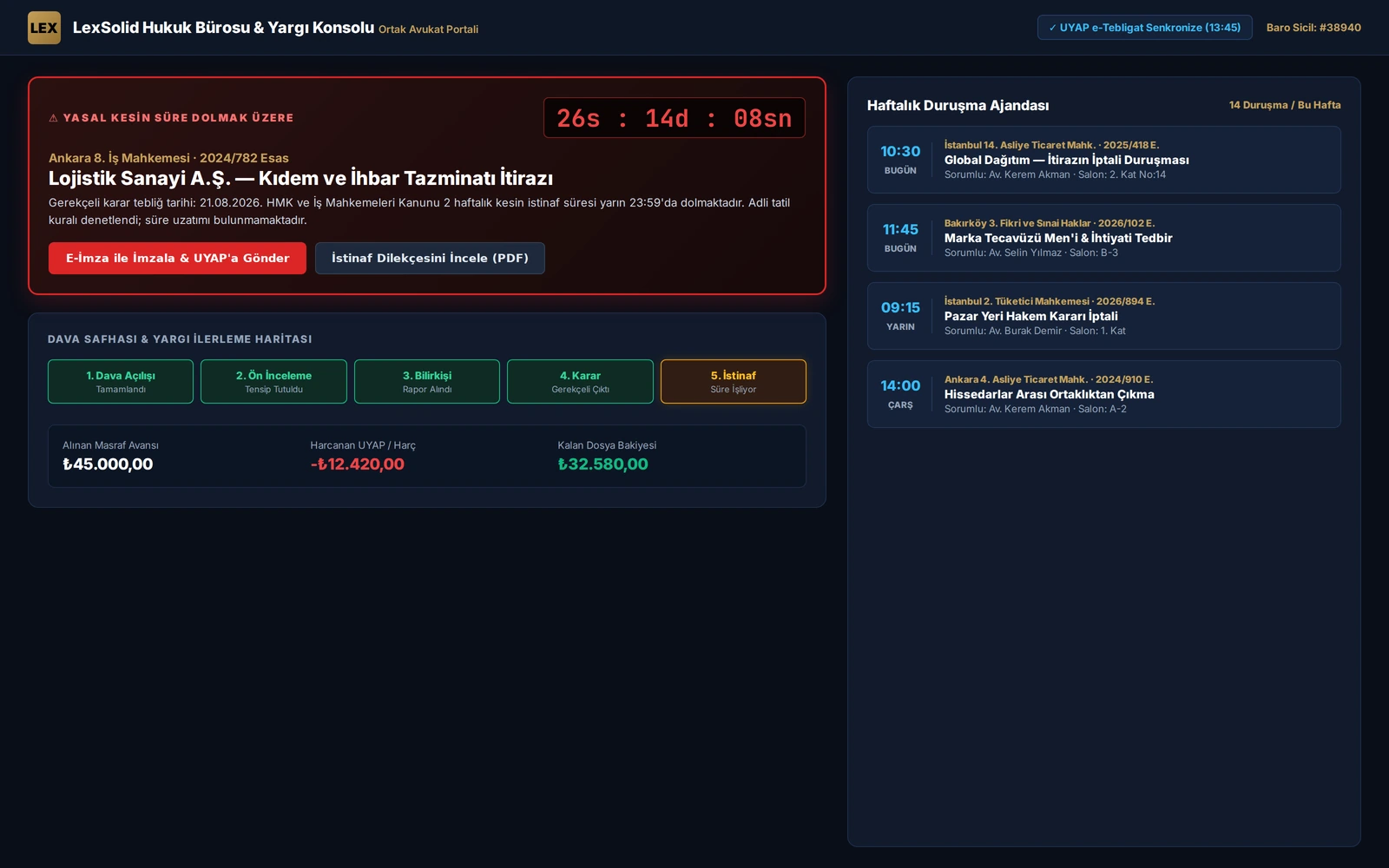Click the Lojistik Sanayi A.Ş. case title

point(300,179)
